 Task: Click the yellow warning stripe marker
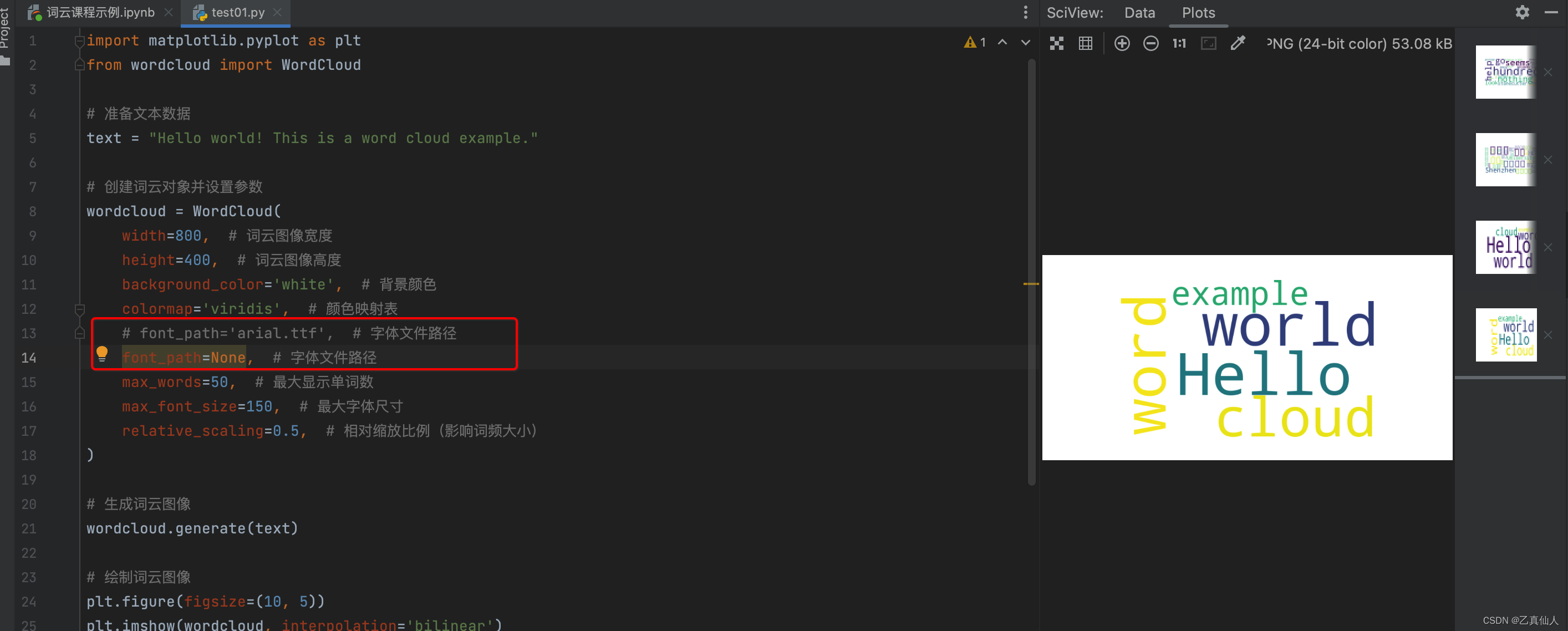click(1031, 283)
